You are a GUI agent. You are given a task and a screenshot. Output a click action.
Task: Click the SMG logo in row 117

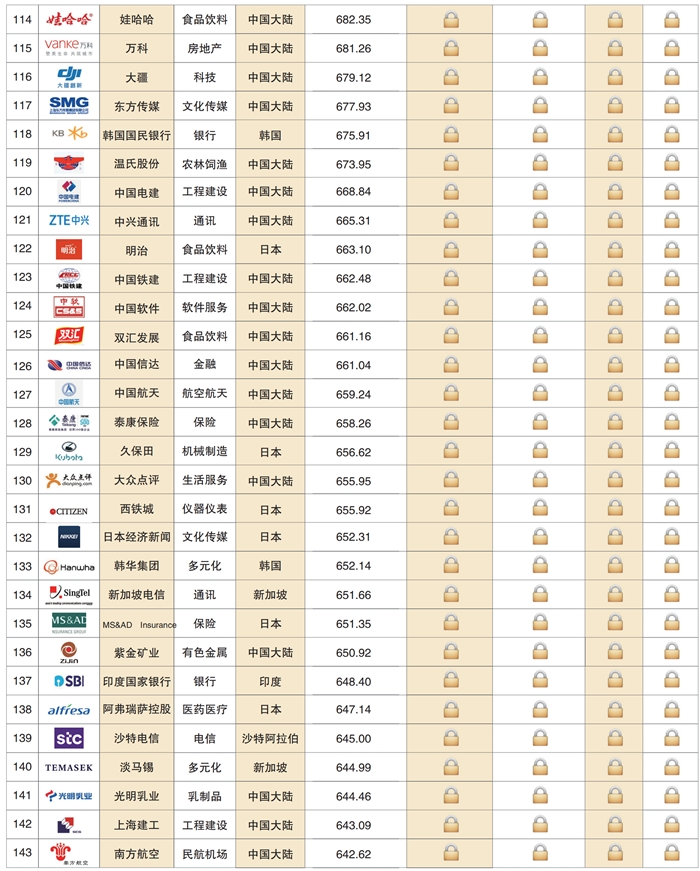point(69,106)
